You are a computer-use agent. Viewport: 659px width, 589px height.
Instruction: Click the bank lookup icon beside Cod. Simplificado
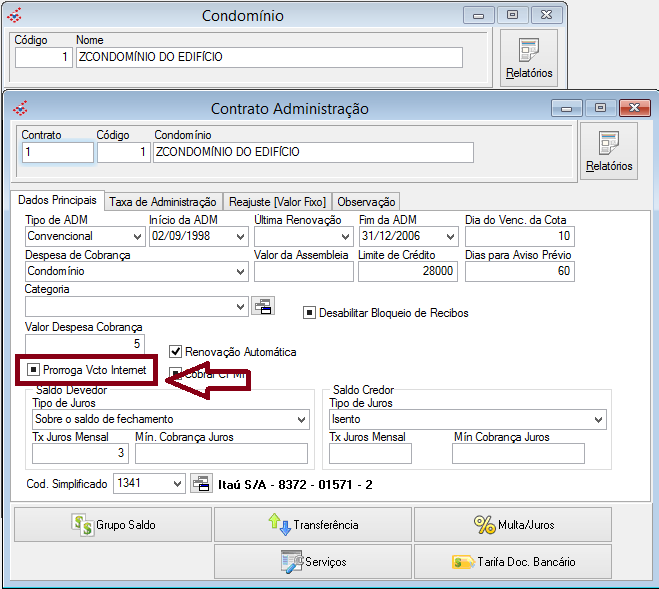coord(200,484)
